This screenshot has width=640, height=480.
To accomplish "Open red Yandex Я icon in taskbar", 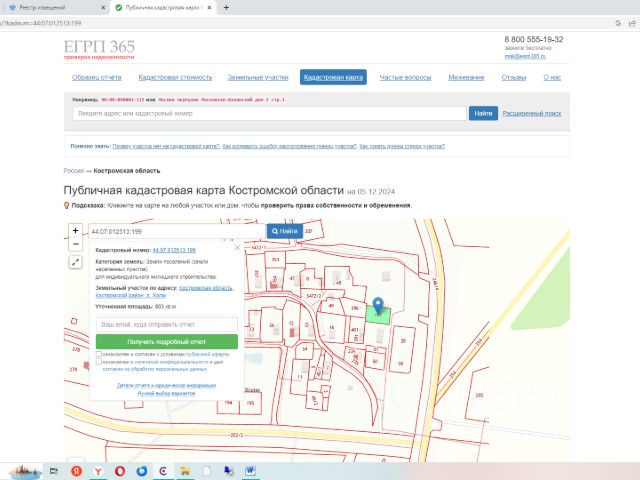I will 76,471.
